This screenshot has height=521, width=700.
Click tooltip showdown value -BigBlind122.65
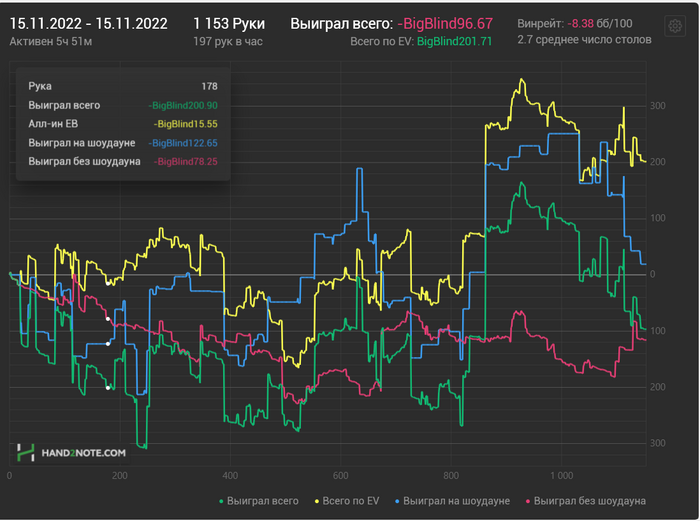(183, 143)
